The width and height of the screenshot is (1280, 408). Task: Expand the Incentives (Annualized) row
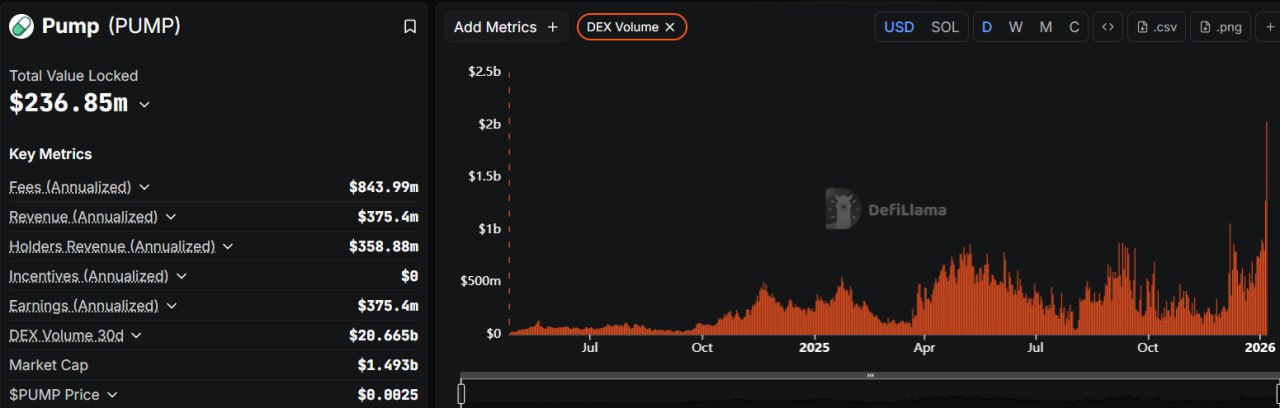point(181,276)
